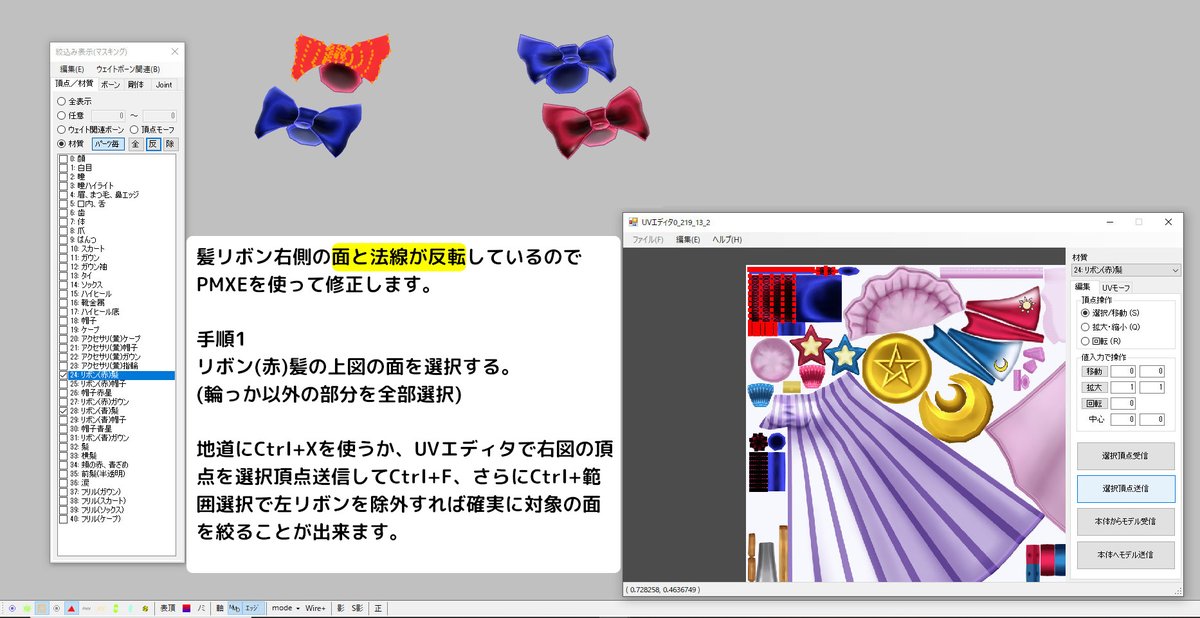This screenshot has height=618, width=1200.
Task: Click the 回転 angle input field
Action: [1123, 403]
